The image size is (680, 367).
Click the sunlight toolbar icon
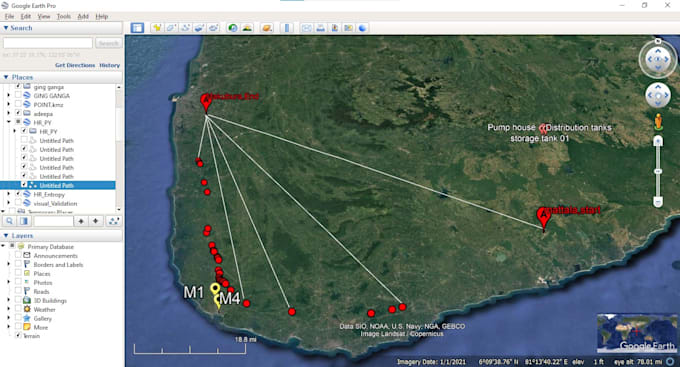247,28
